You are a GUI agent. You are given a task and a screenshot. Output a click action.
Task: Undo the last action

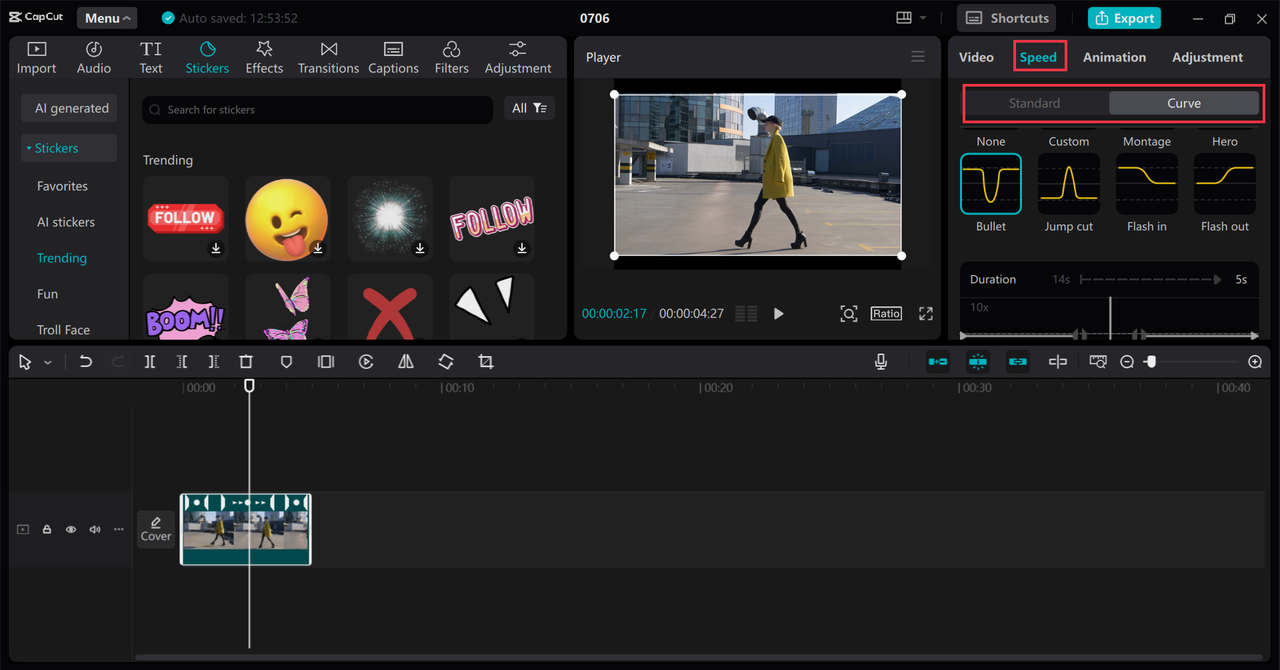tap(86, 362)
